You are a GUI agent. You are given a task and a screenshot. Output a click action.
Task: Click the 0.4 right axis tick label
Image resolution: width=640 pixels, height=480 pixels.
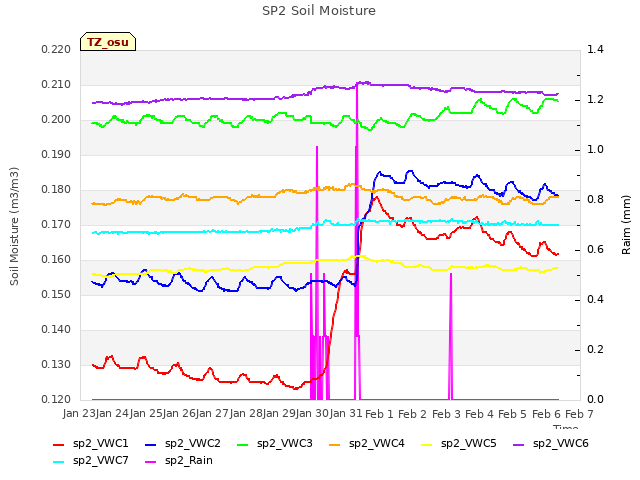(x=595, y=300)
